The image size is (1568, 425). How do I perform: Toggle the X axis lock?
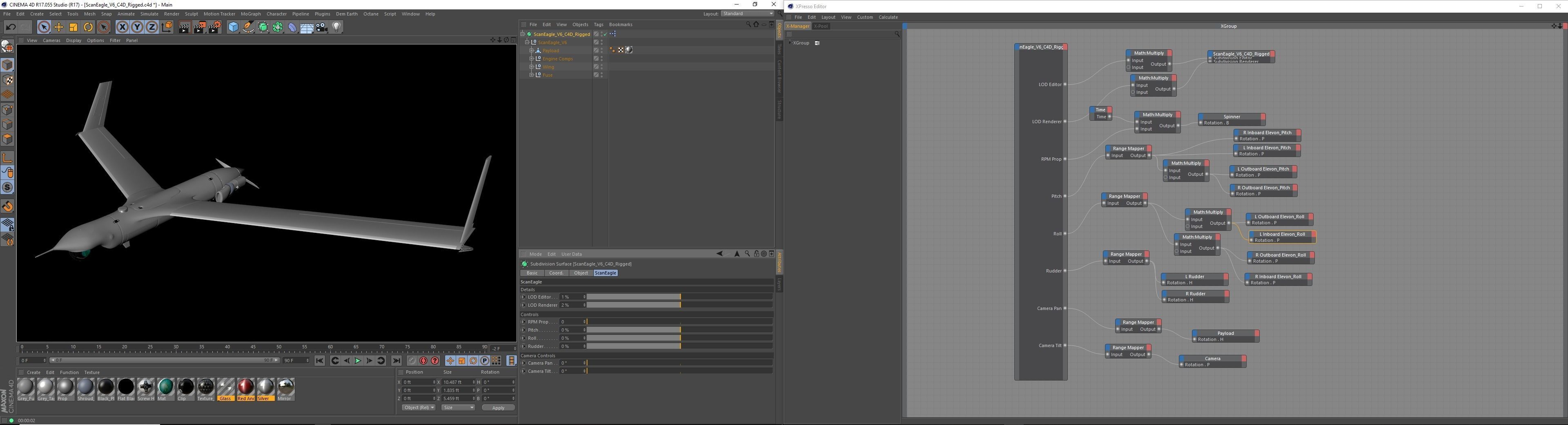coord(122,27)
